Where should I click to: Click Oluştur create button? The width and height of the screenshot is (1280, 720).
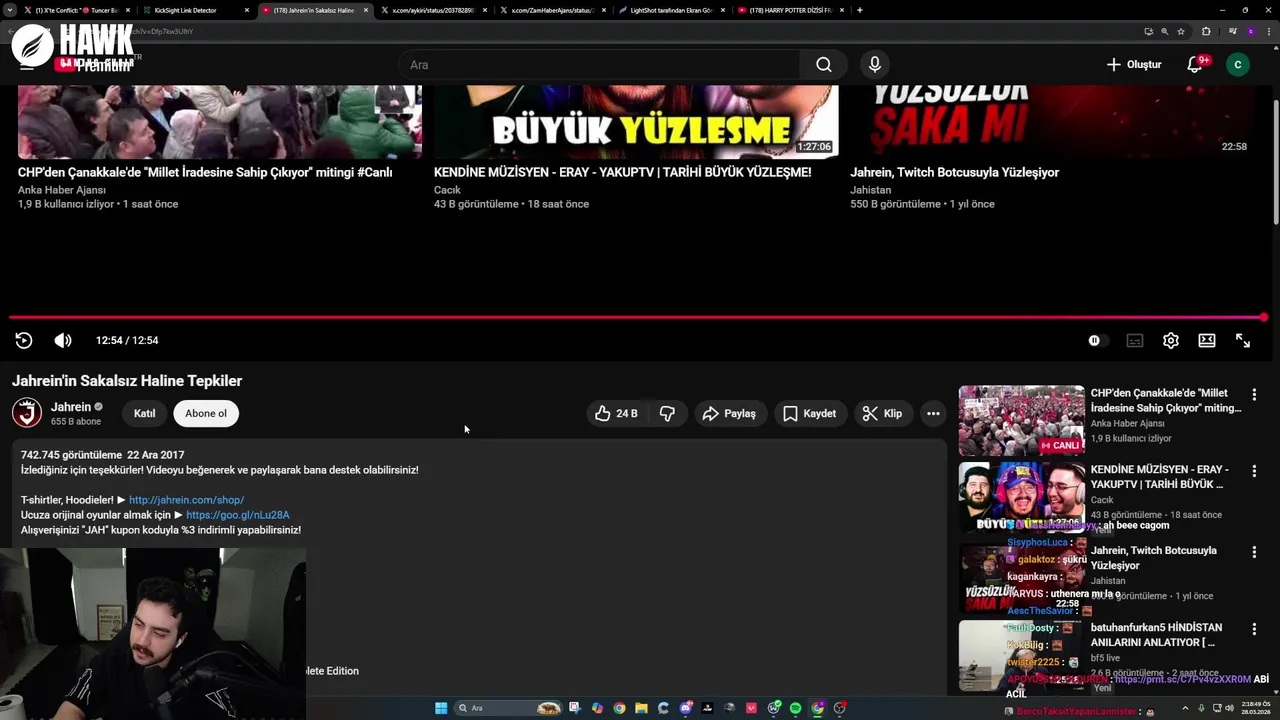coord(1134,64)
